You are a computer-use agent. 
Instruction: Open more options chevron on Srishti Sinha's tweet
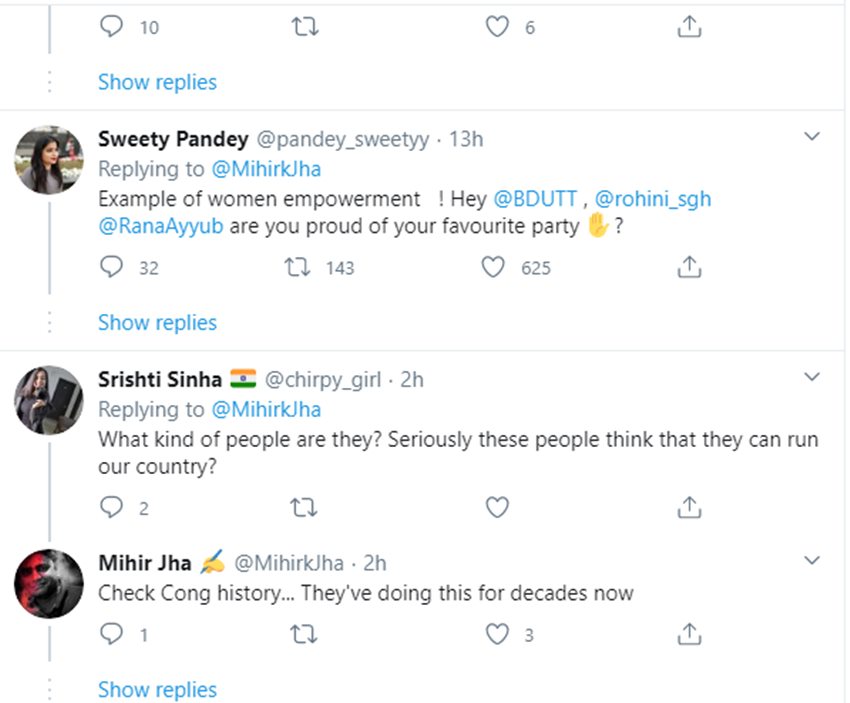812,377
